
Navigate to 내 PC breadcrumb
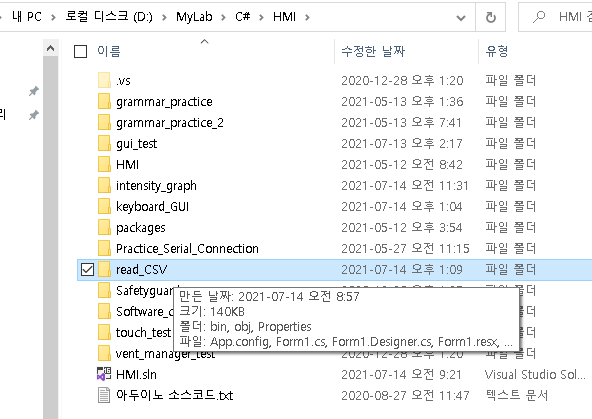point(27,17)
